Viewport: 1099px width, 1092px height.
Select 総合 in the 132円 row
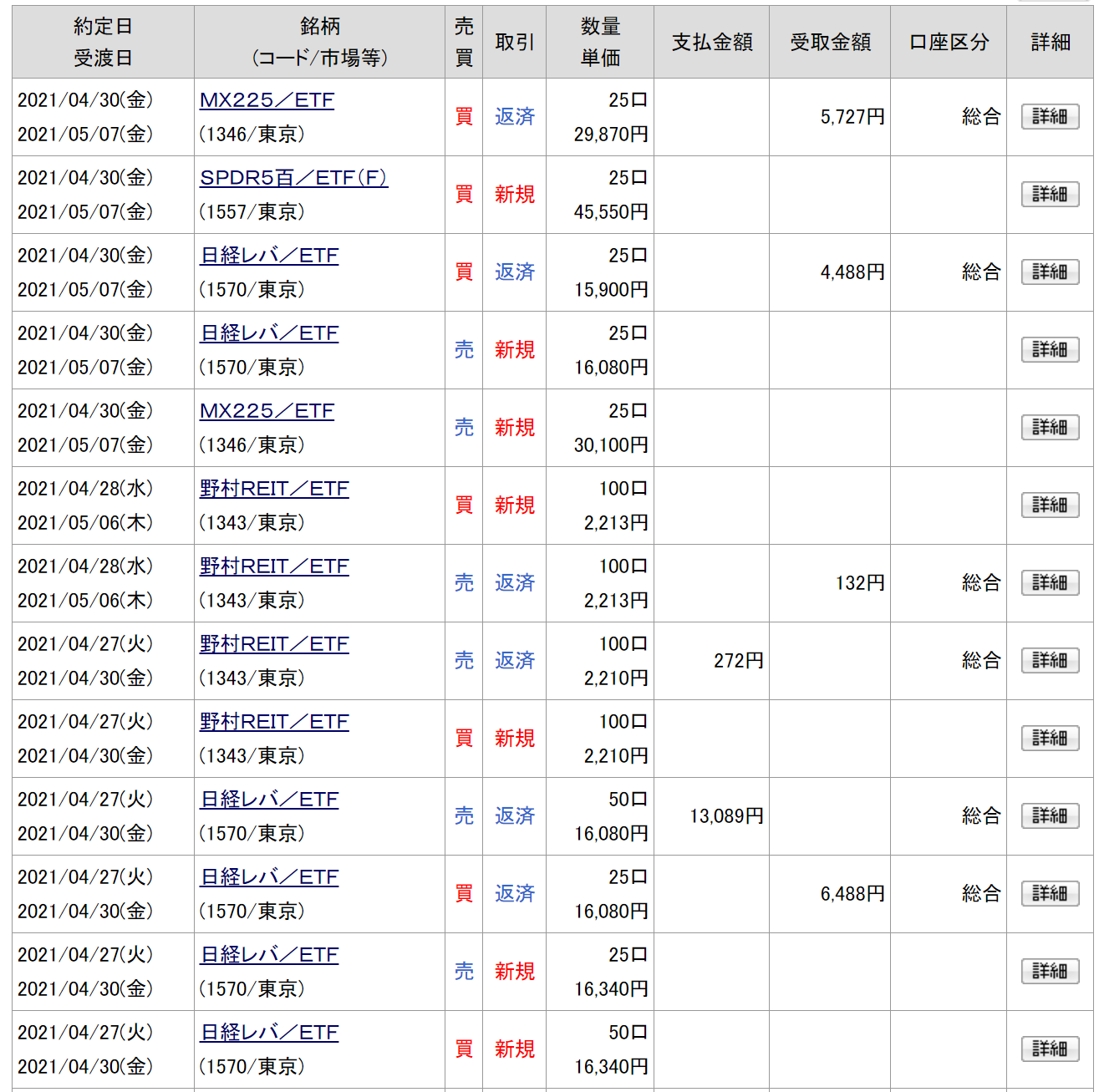point(981,583)
